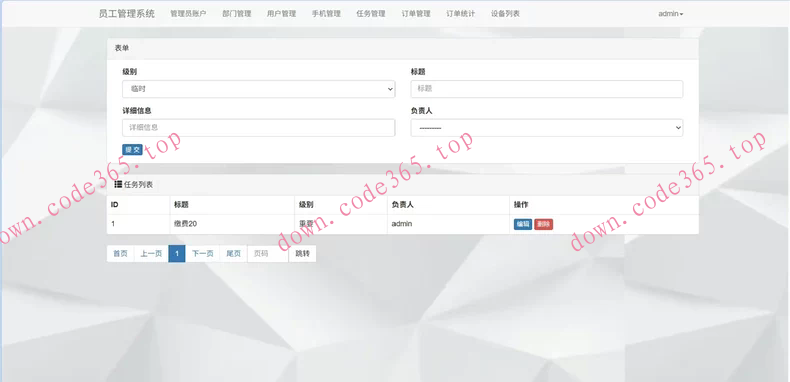Open 设备列表 in the navbar

505,14
